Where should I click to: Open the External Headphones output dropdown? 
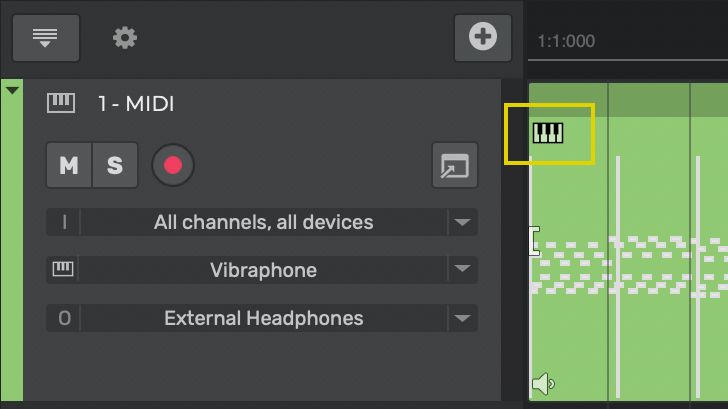click(x=262, y=318)
